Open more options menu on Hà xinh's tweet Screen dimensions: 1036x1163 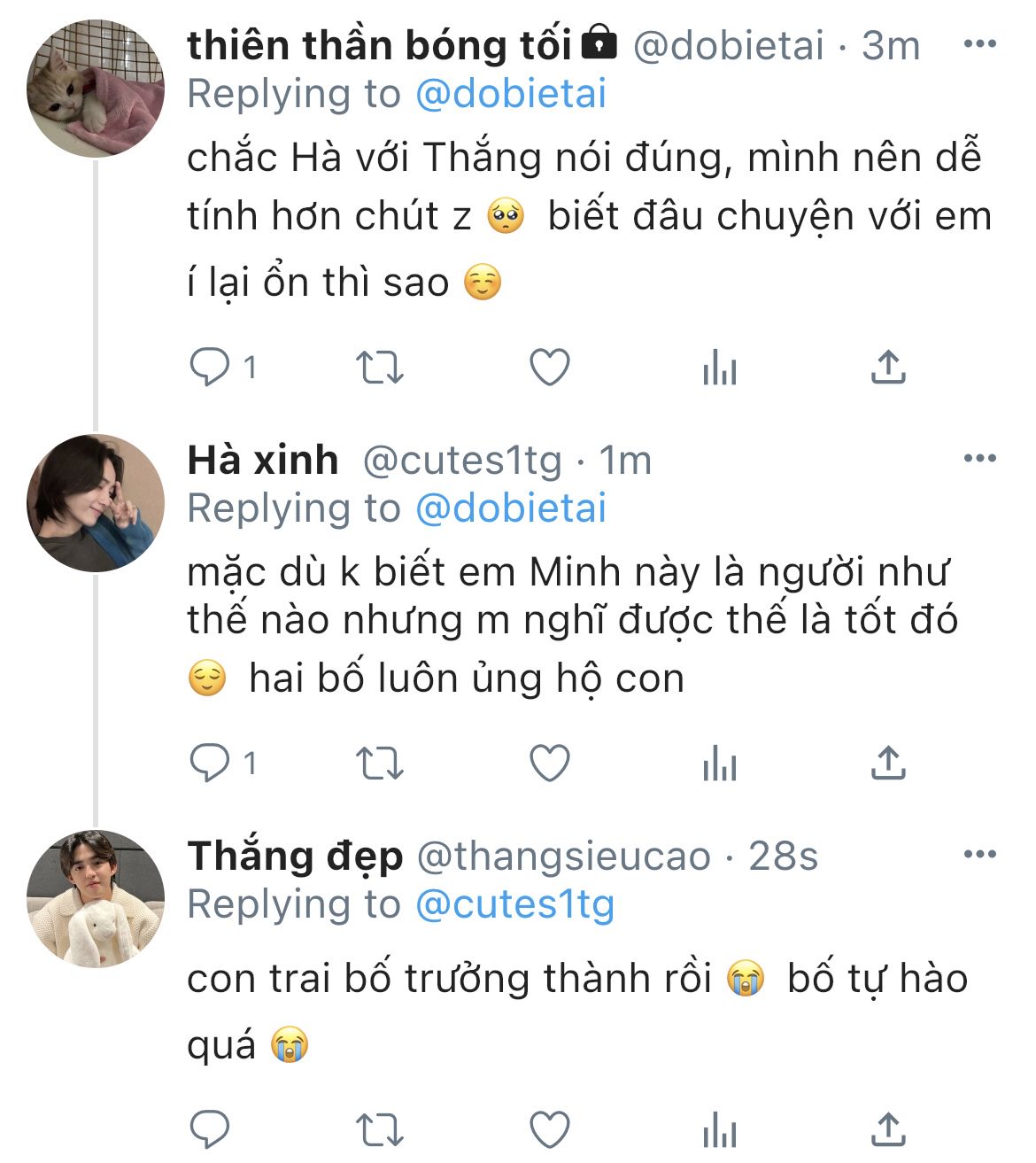coord(979,458)
